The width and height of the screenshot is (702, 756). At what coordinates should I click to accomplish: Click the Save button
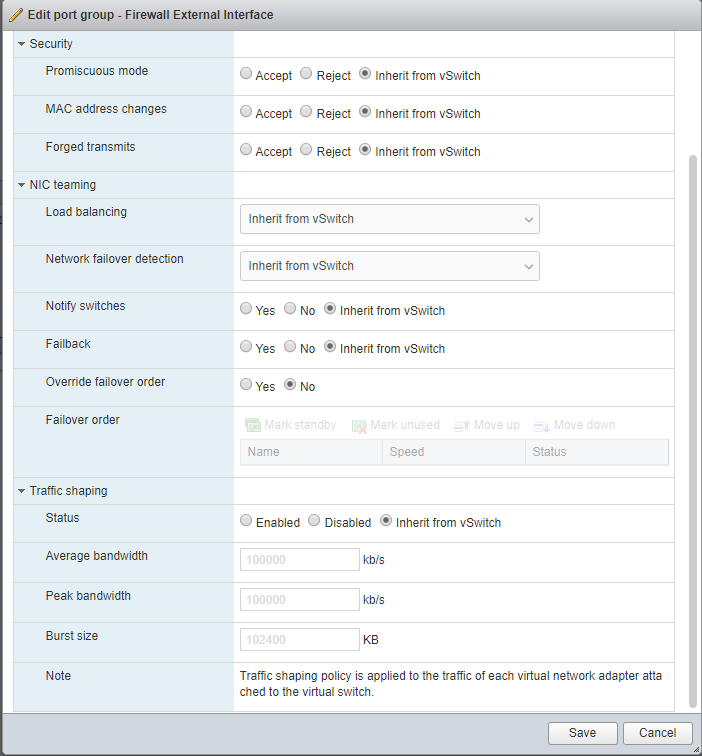[582, 733]
